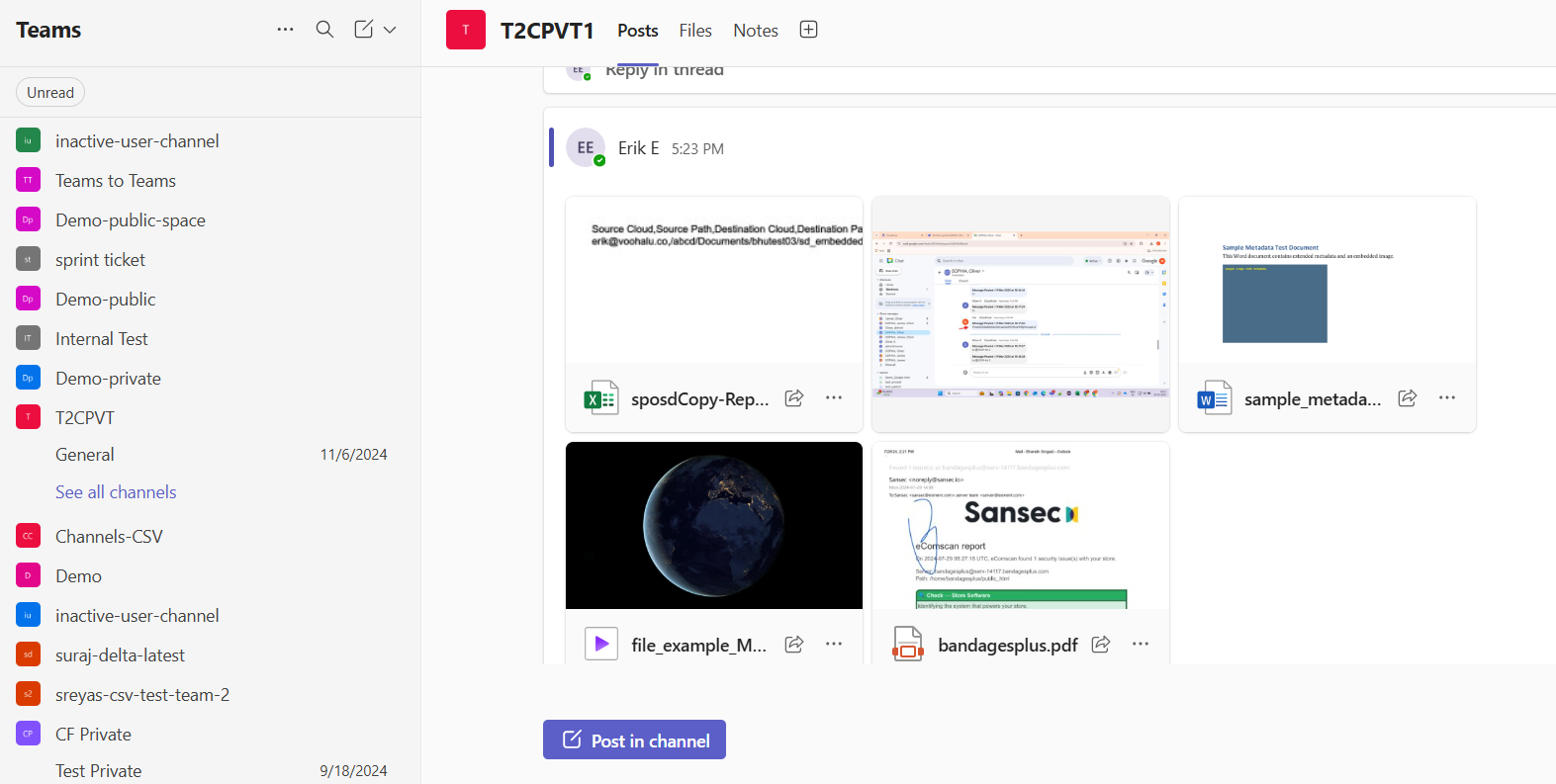The width and height of the screenshot is (1556, 784).
Task: Open the Teams more options ellipsis
Action: point(285,30)
